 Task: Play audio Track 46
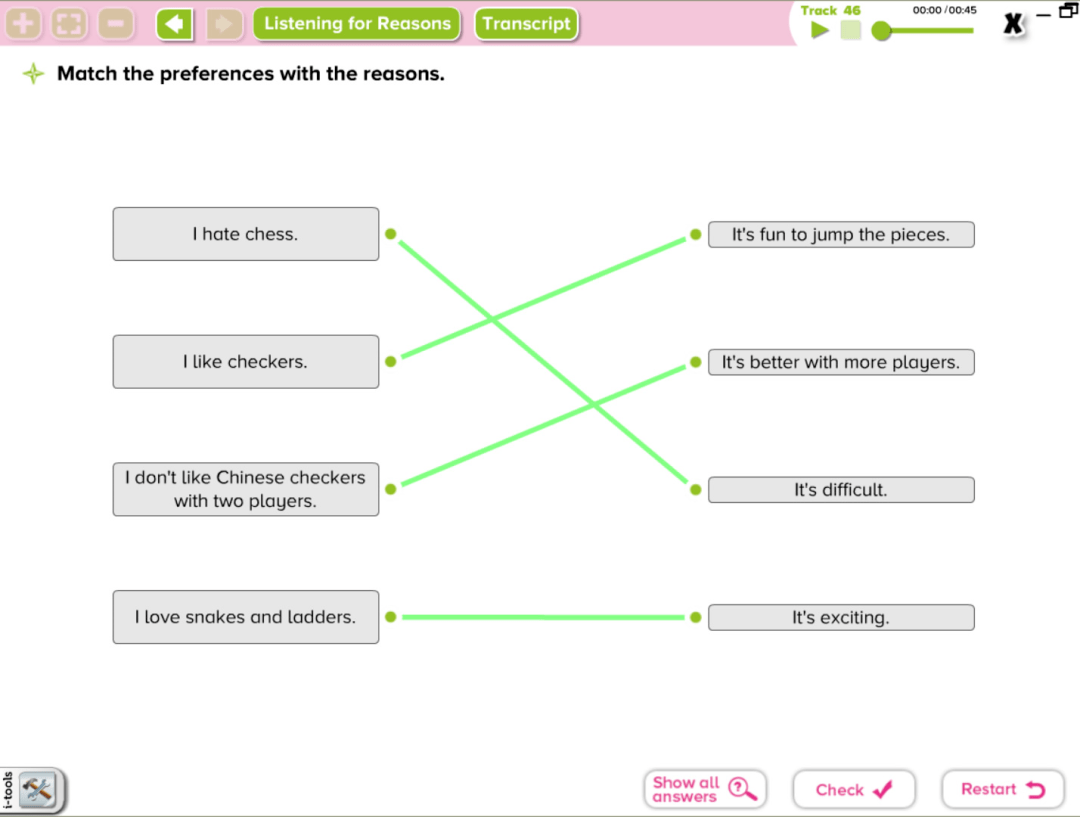coord(820,30)
